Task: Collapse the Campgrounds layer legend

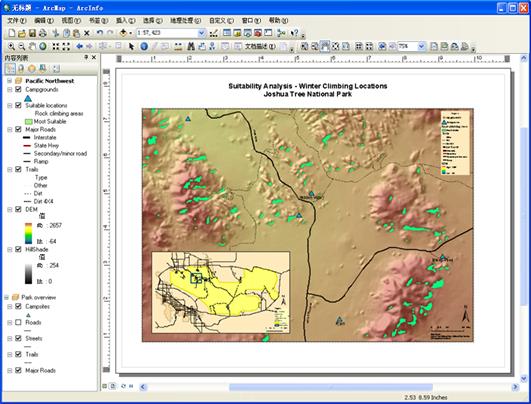Action: tap(9, 89)
